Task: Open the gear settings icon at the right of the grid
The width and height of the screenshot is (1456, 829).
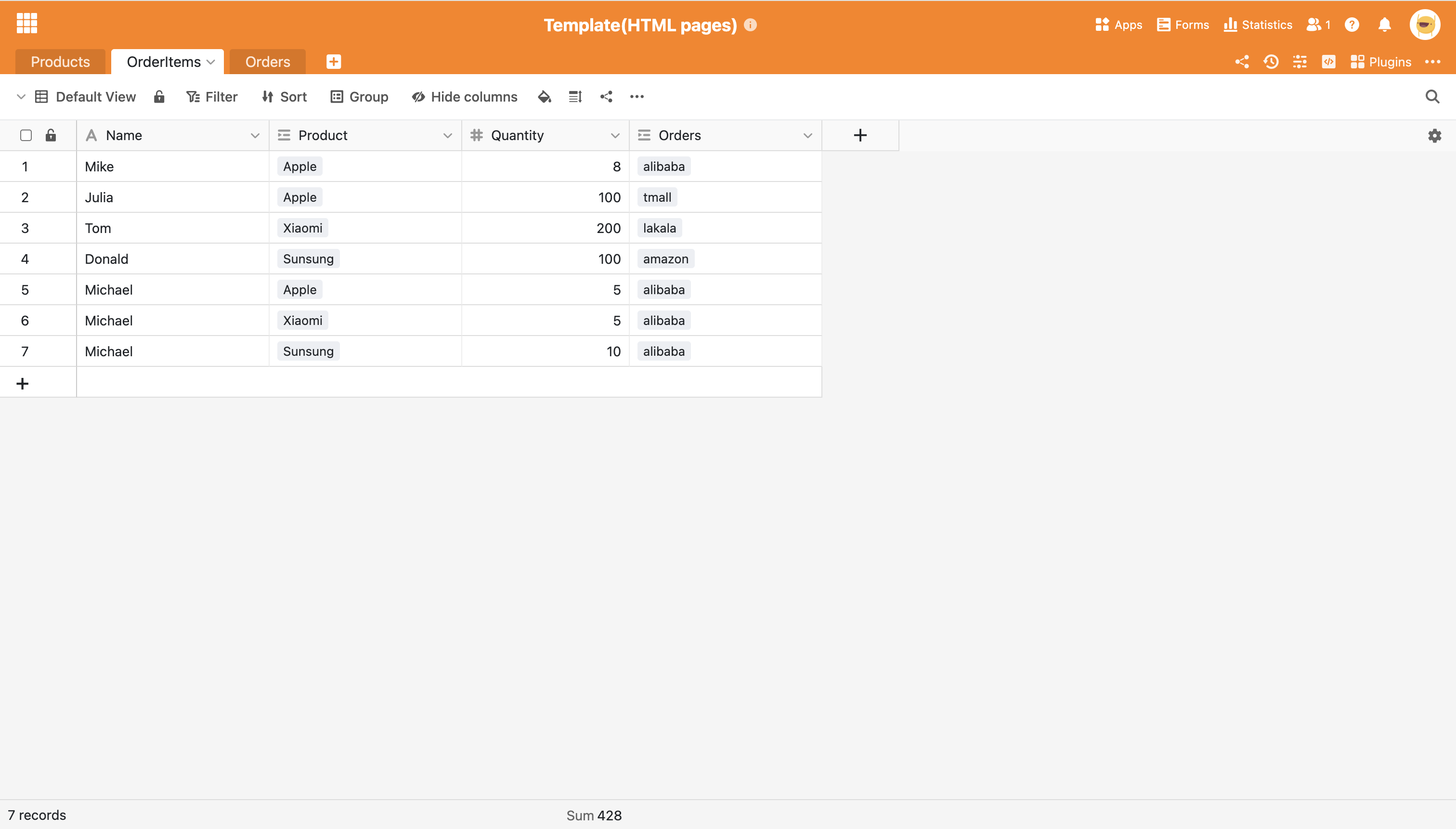Action: (1434, 135)
